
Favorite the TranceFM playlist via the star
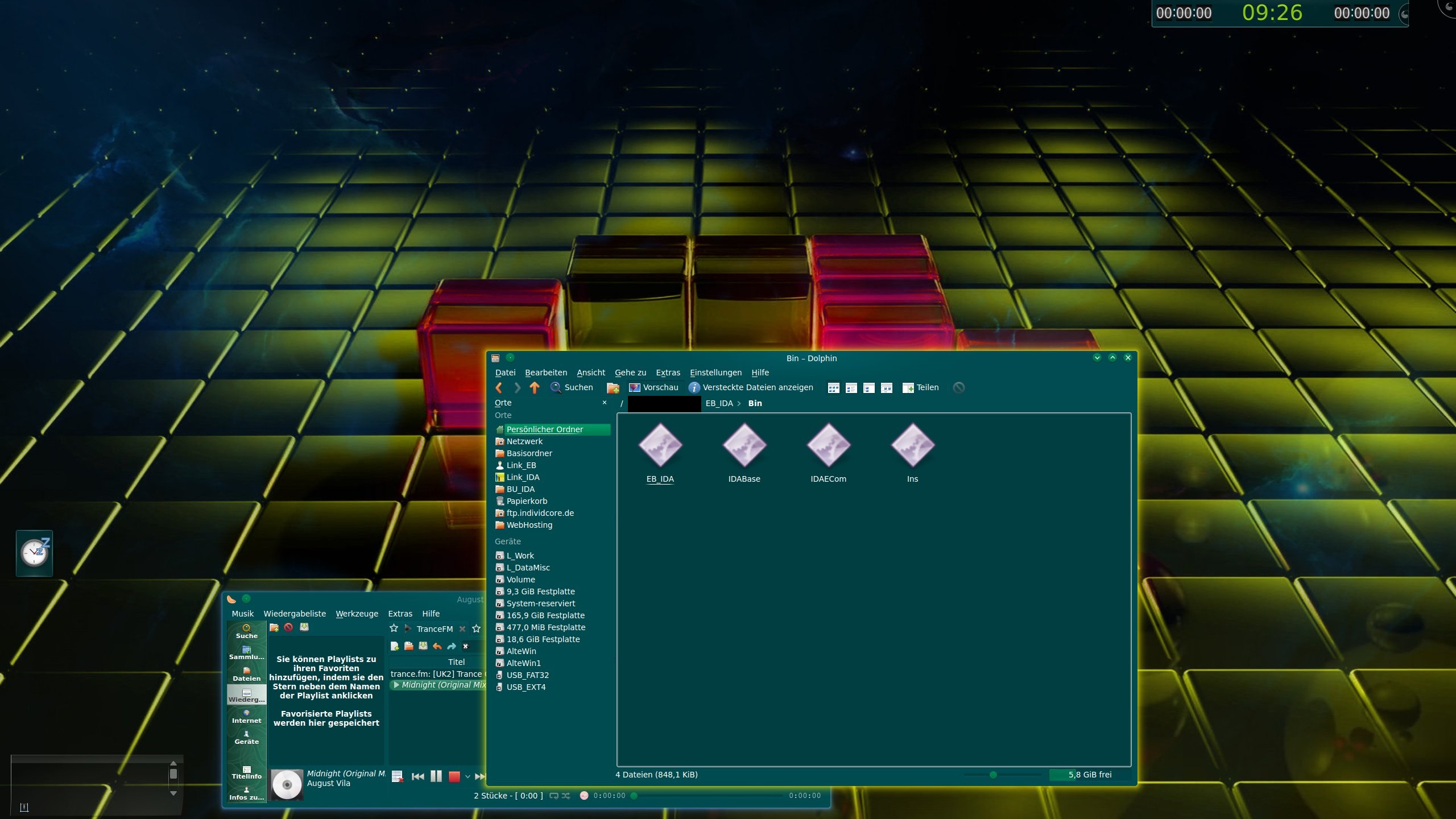[394, 628]
